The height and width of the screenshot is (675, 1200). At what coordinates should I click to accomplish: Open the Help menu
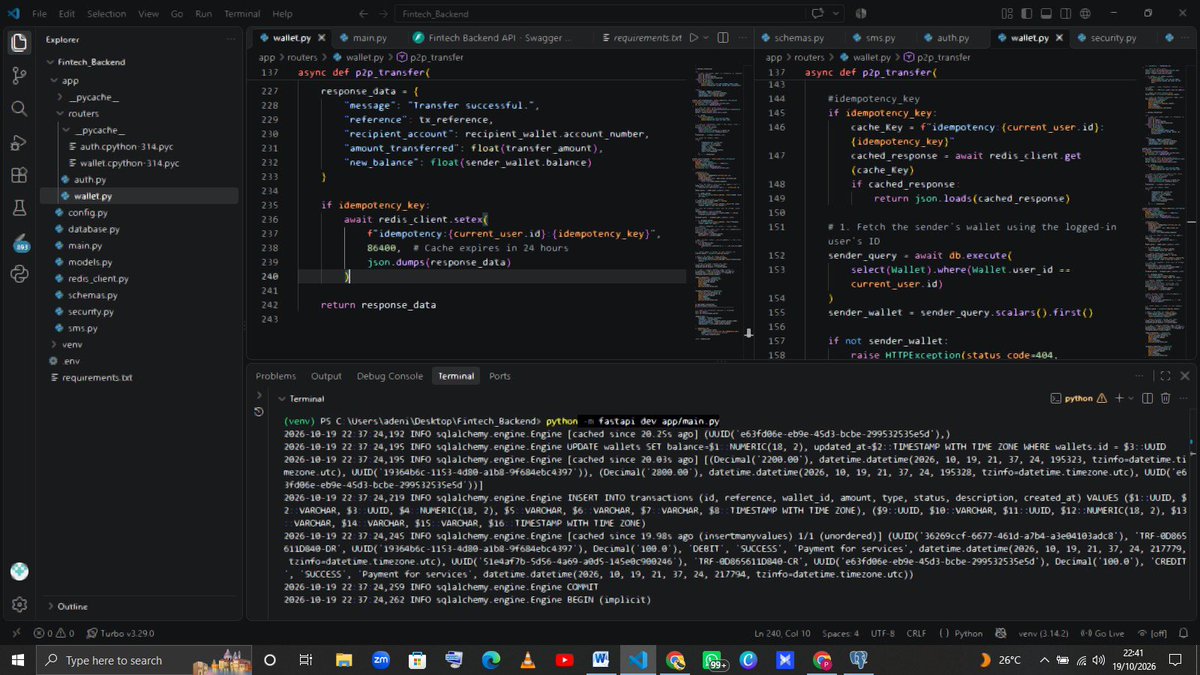[x=283, y=14]
